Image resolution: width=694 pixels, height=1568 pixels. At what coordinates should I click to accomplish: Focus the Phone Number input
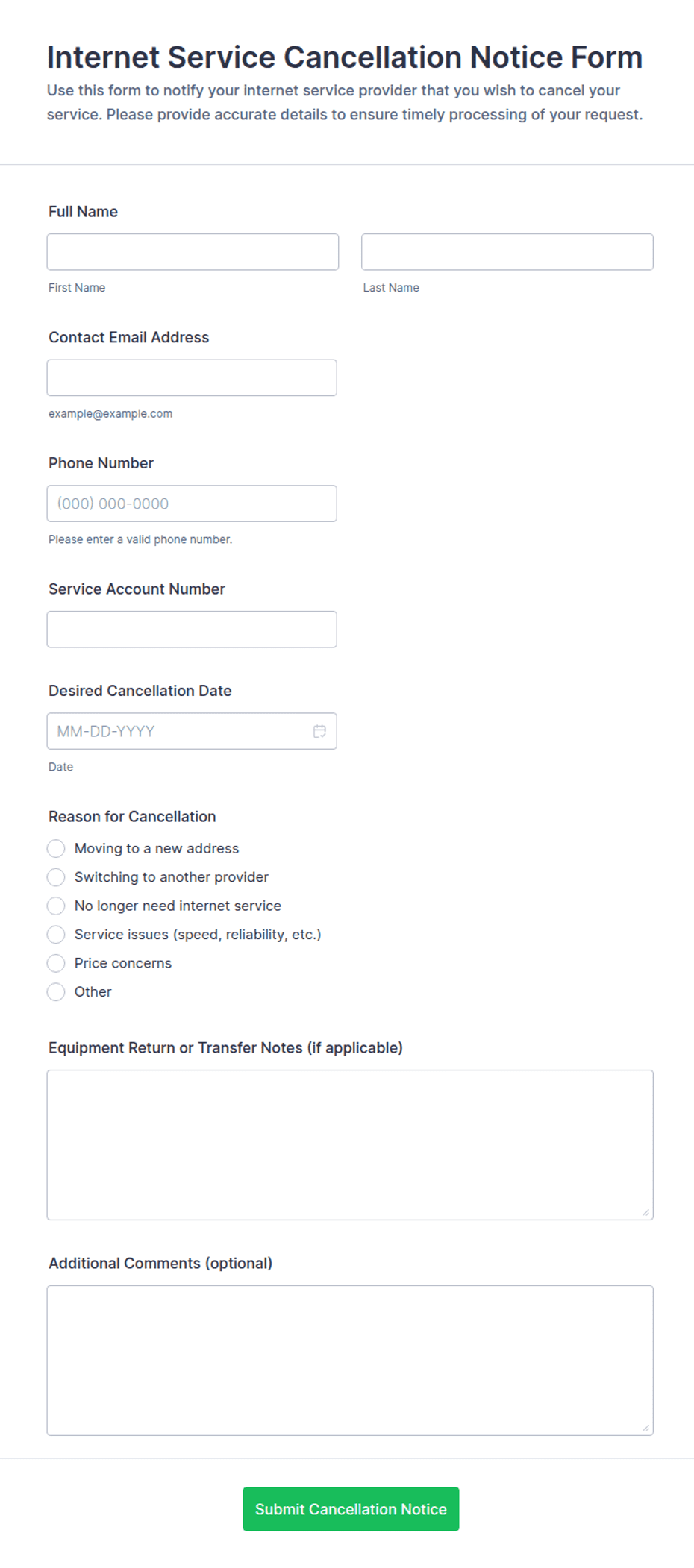tap(192, 504)
